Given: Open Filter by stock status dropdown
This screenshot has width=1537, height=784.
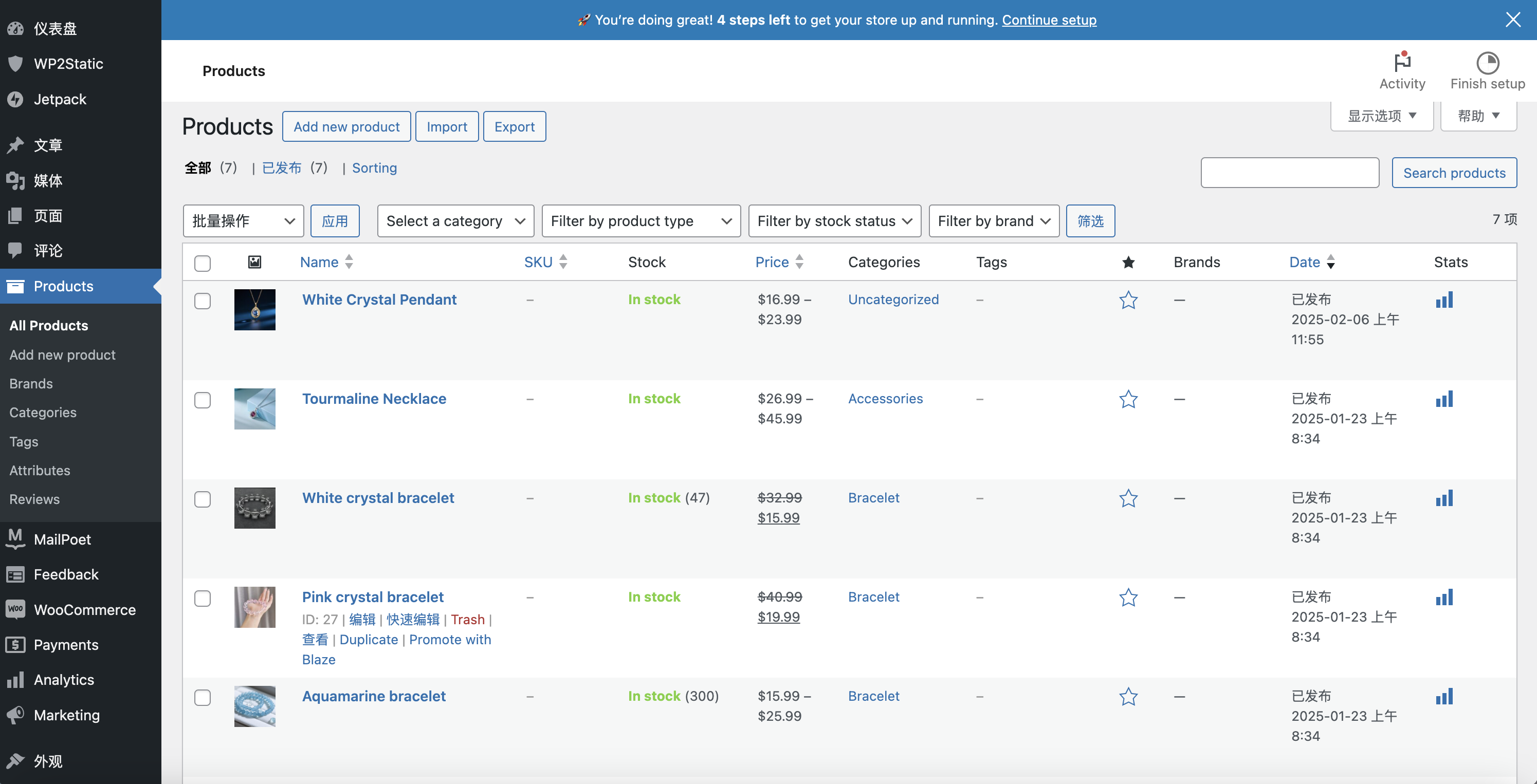Looking at the screenshot, I should point(834,221).
